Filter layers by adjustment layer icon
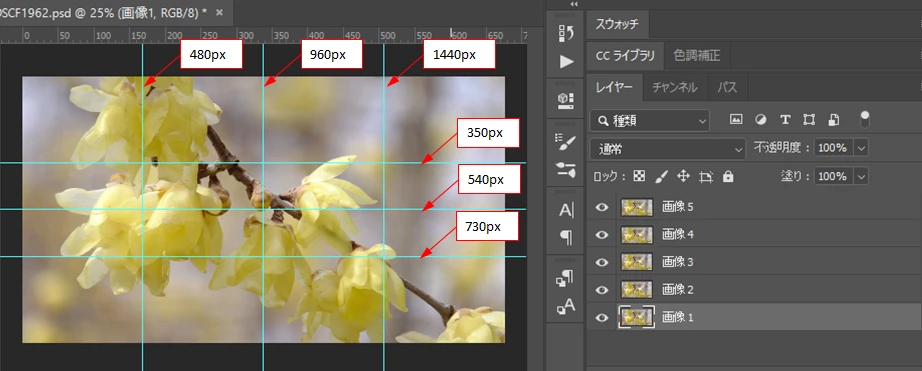The width and height of the screenshot is (922, 371). 761,119
